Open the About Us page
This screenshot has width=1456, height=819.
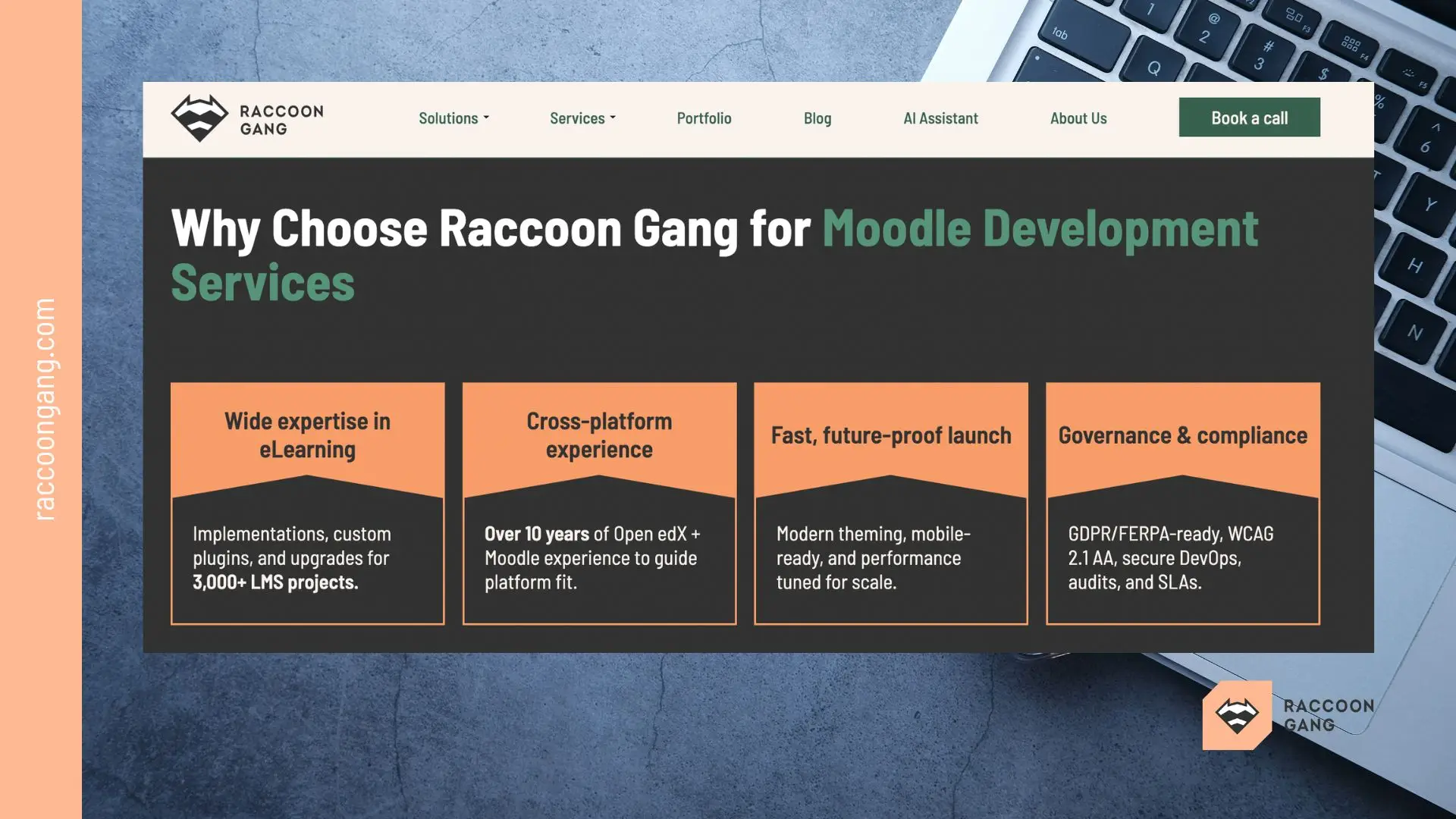(x=1078, y=118)
